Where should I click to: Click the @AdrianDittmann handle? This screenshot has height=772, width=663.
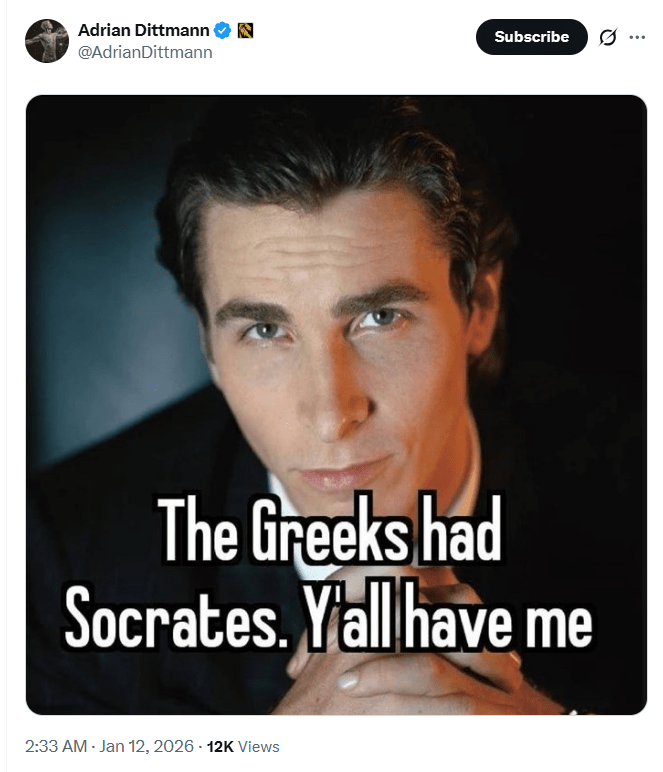145,52
